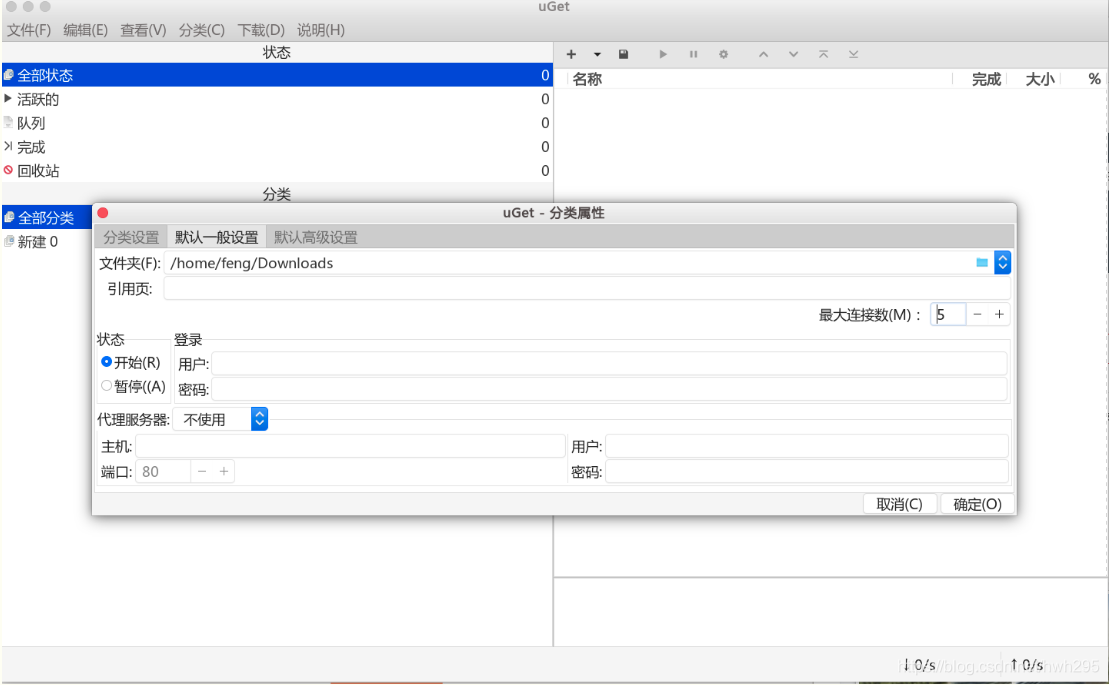This screenshot has width=1109, height=685.
Task: Click the move down arrow icon
Action: pos(794,54)
